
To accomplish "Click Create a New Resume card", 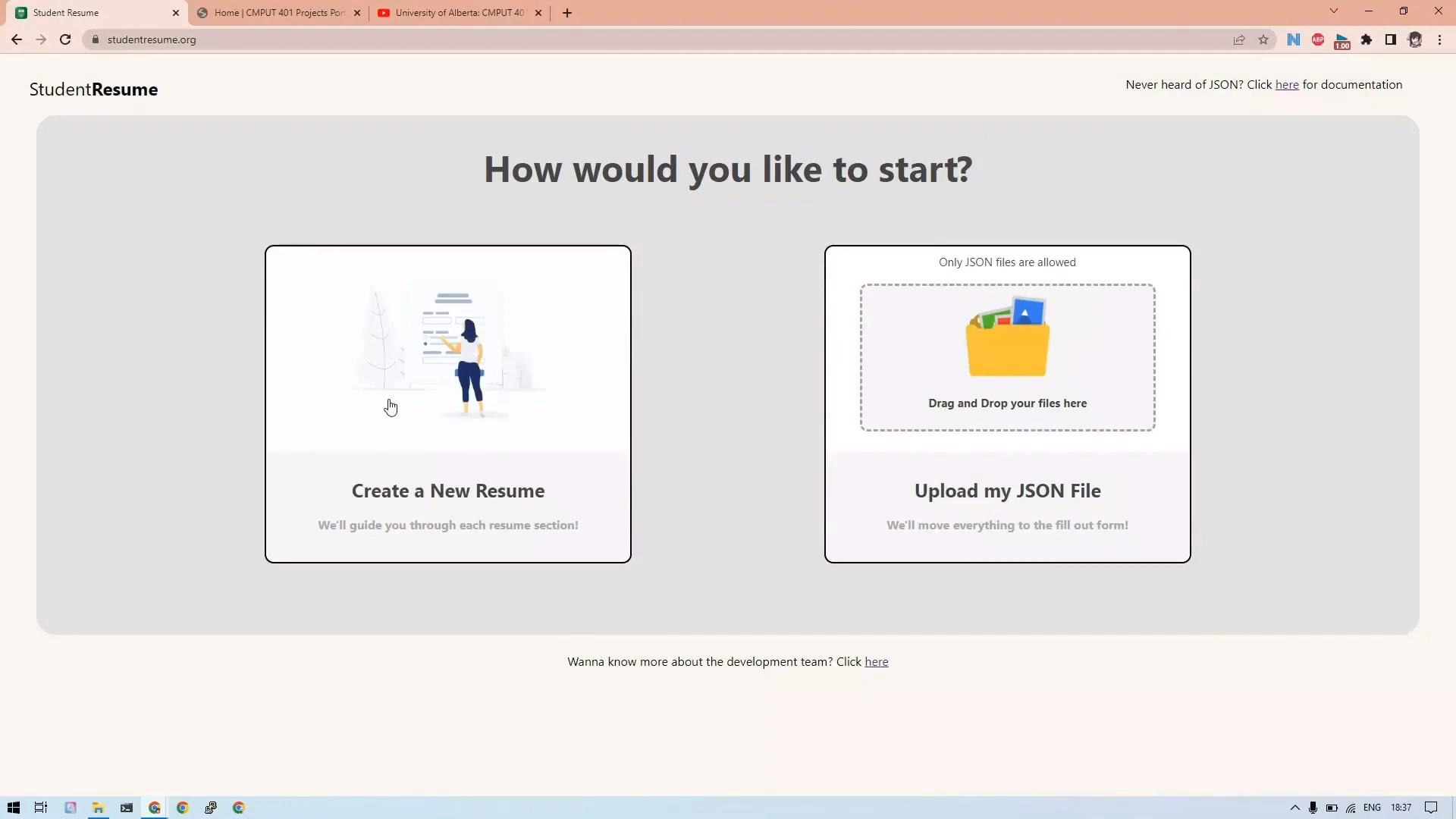I will coord(448,404).
